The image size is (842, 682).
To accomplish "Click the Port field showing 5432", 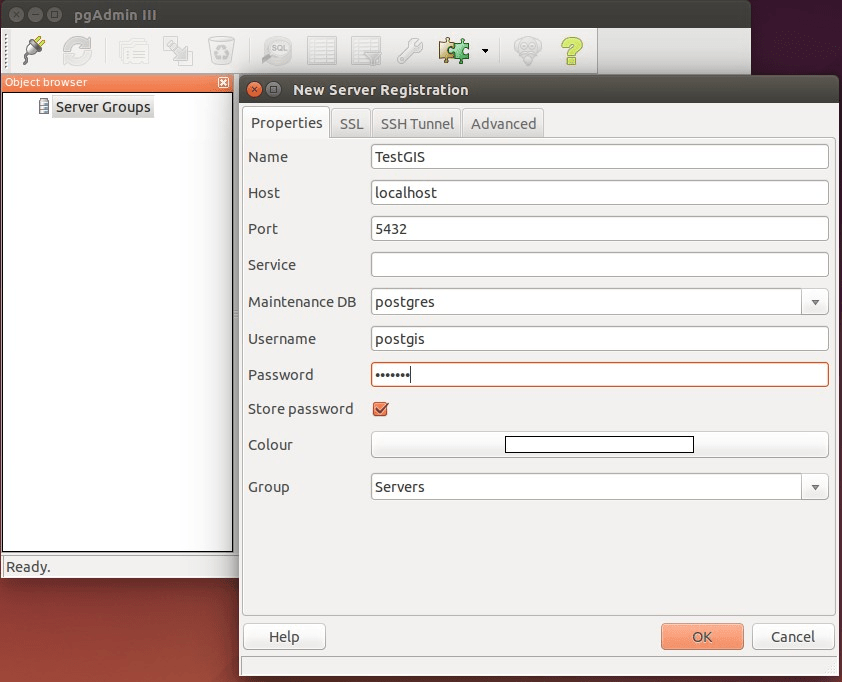I will [x=599, y=229].
